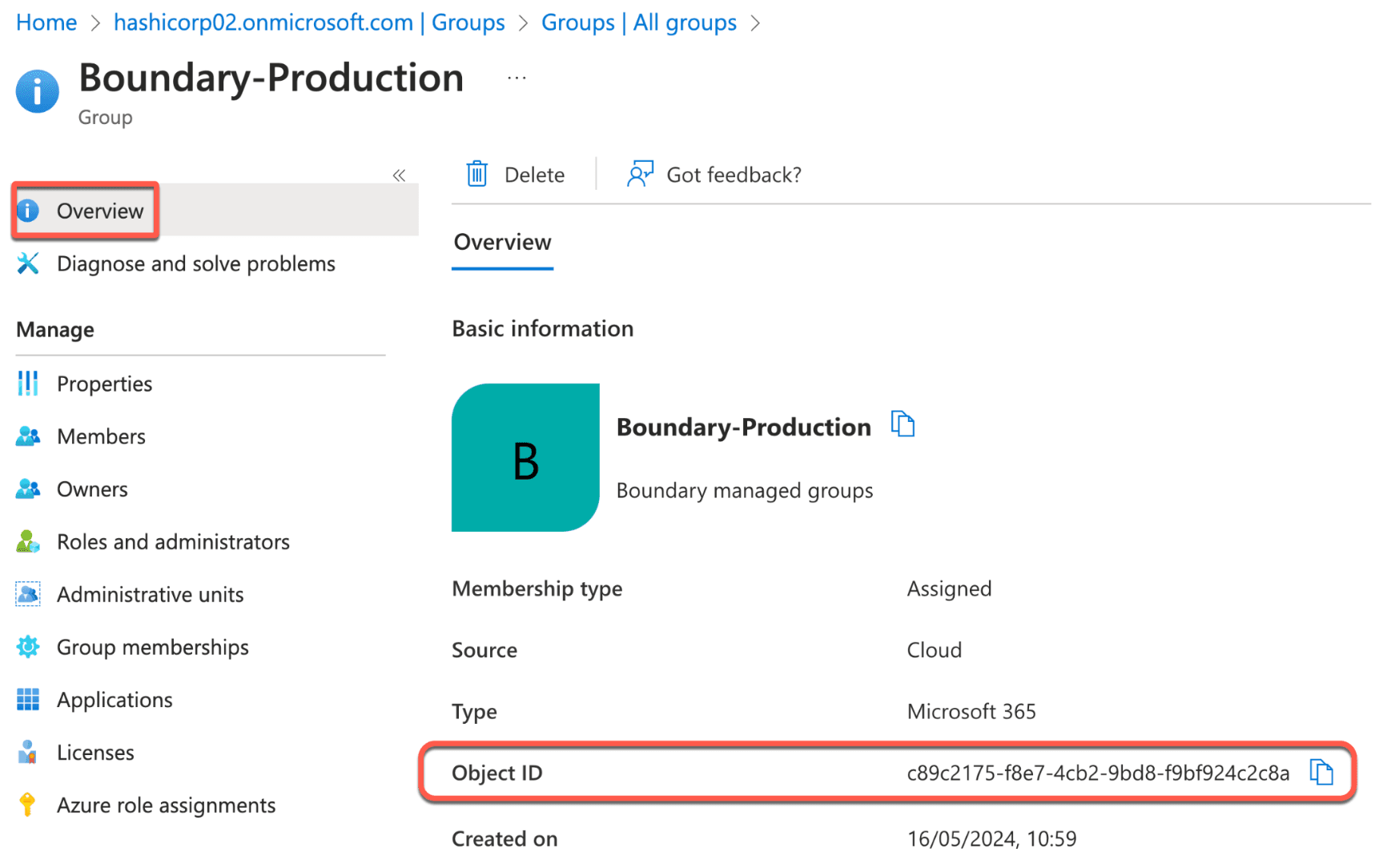Copy the Boundary-Production group name
Image resolution: width=1387 pixels, height=868 pixels.
pos(903,424)
